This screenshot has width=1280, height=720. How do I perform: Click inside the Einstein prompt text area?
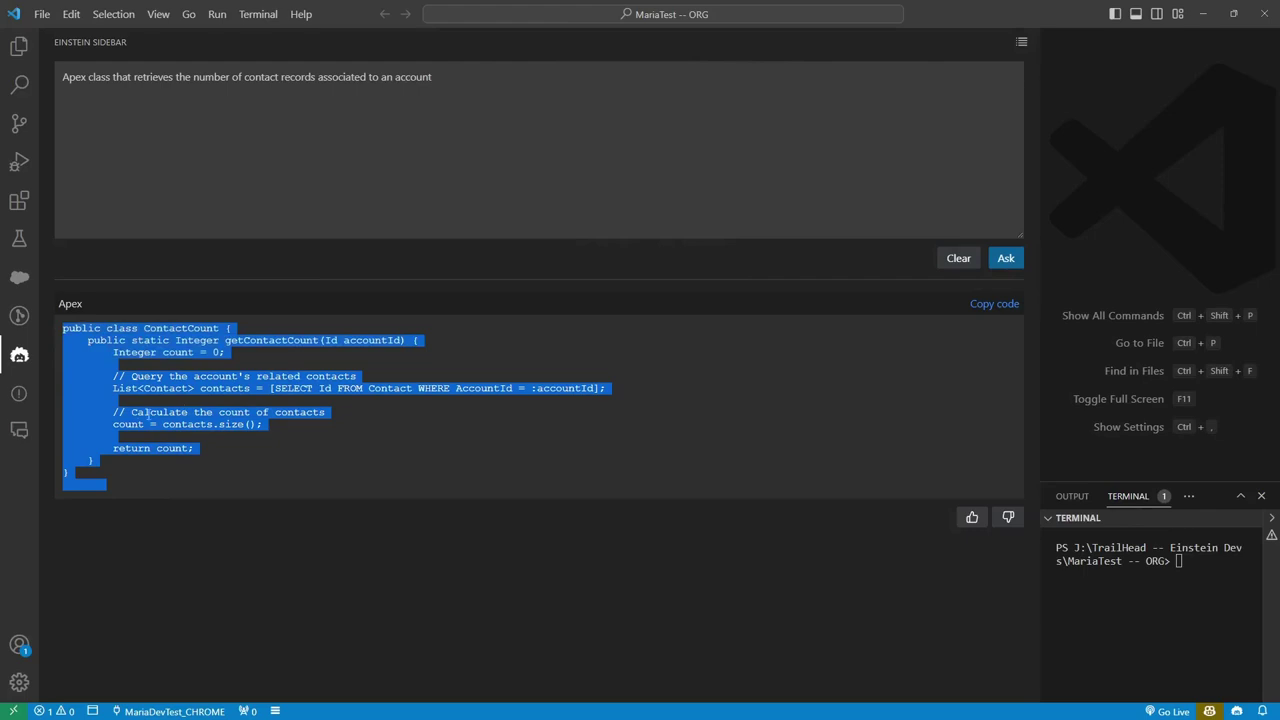(539, 150)
